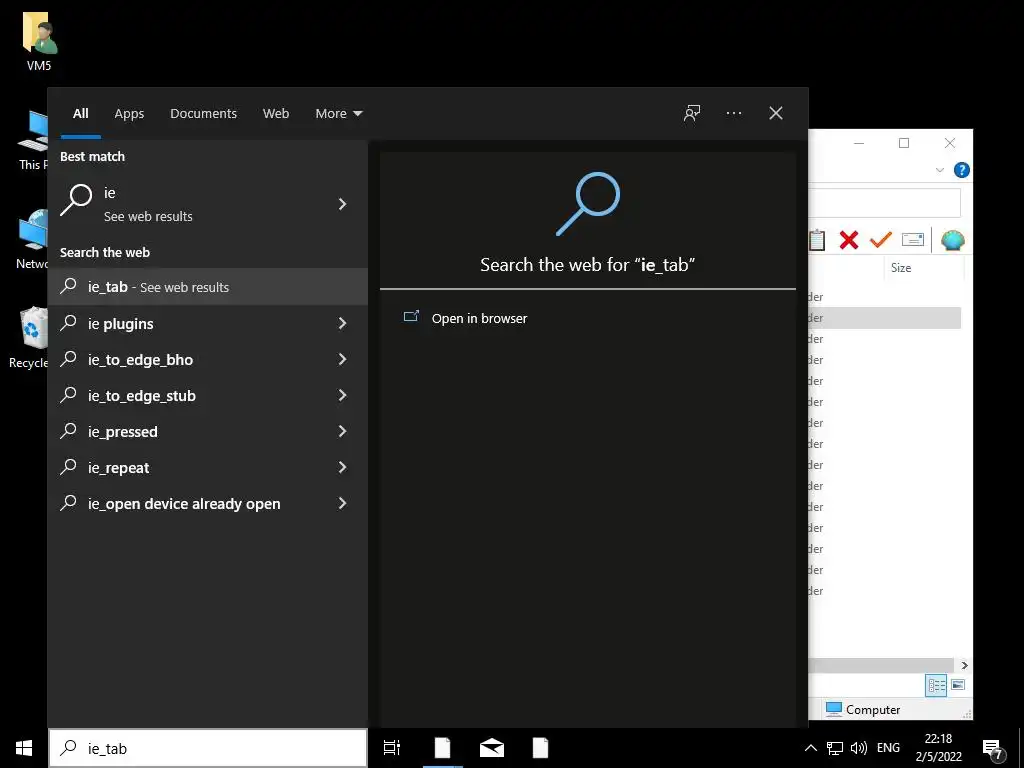Screen dimensions: 1024x768
Task: Switch to the Web search tab
Action: [x=276, y=114]
